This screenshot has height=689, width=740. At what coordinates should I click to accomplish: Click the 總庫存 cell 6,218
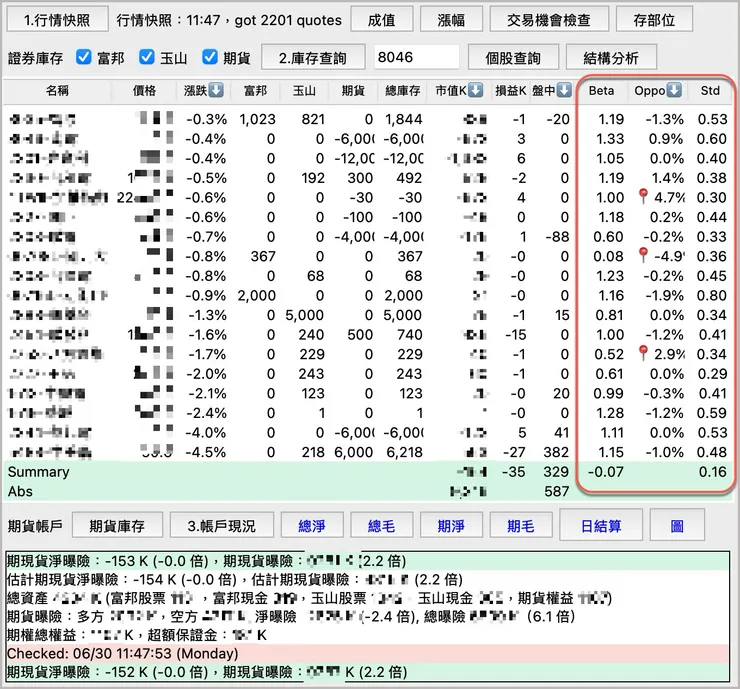(404, 452)
